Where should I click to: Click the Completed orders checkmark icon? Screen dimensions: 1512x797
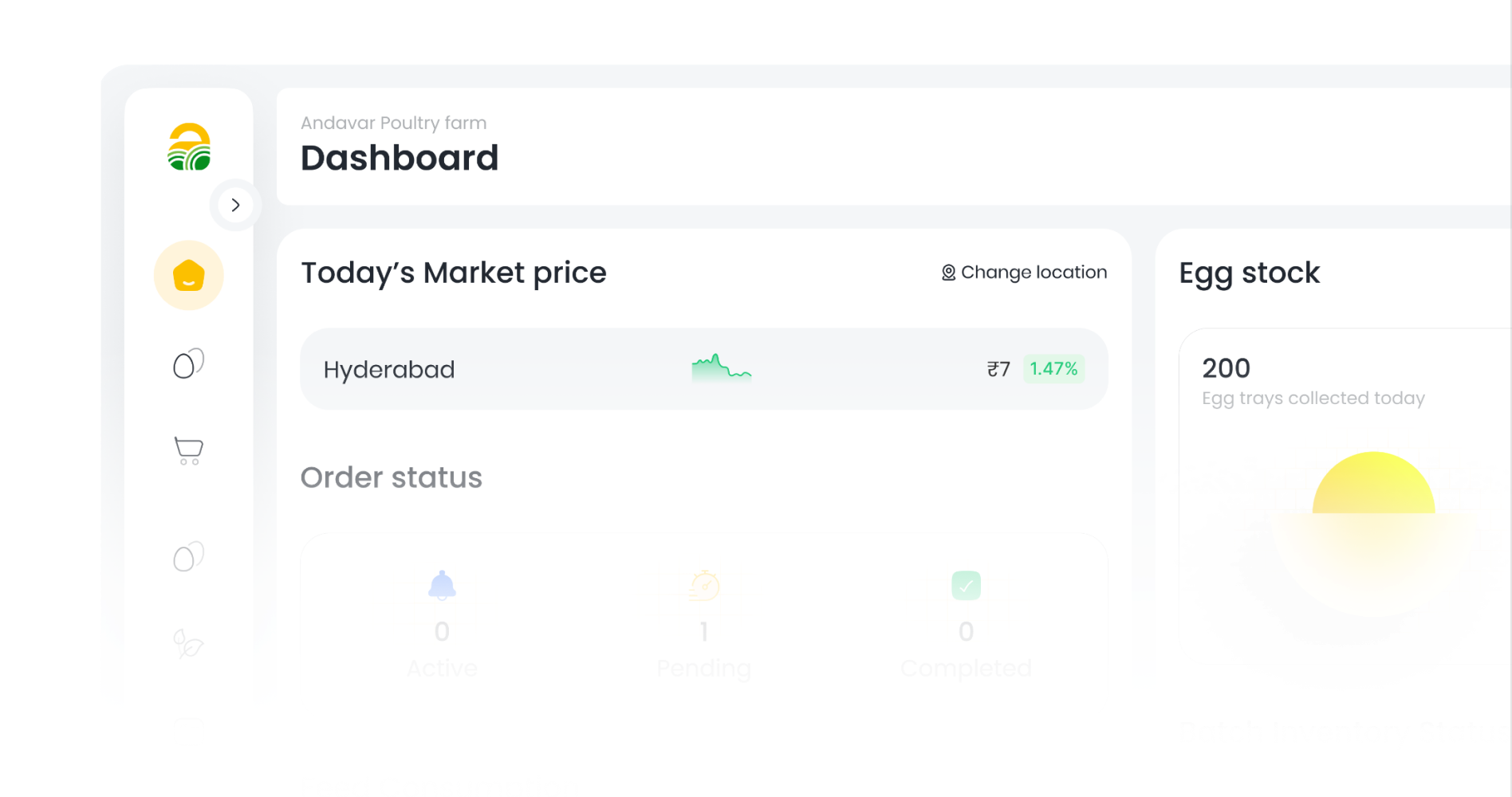tap(966, 585)
